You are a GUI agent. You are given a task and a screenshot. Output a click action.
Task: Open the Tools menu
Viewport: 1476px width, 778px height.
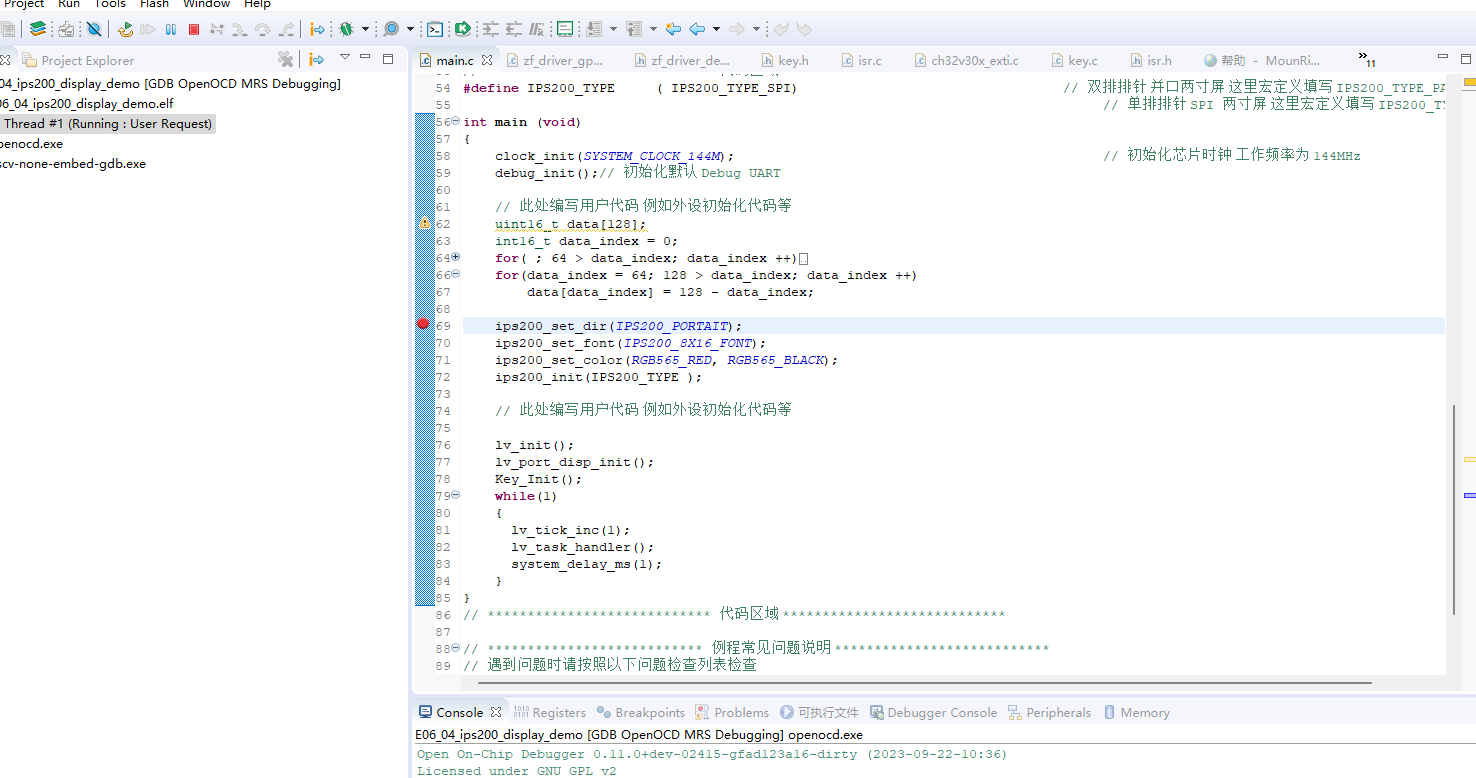click(110, 4)
